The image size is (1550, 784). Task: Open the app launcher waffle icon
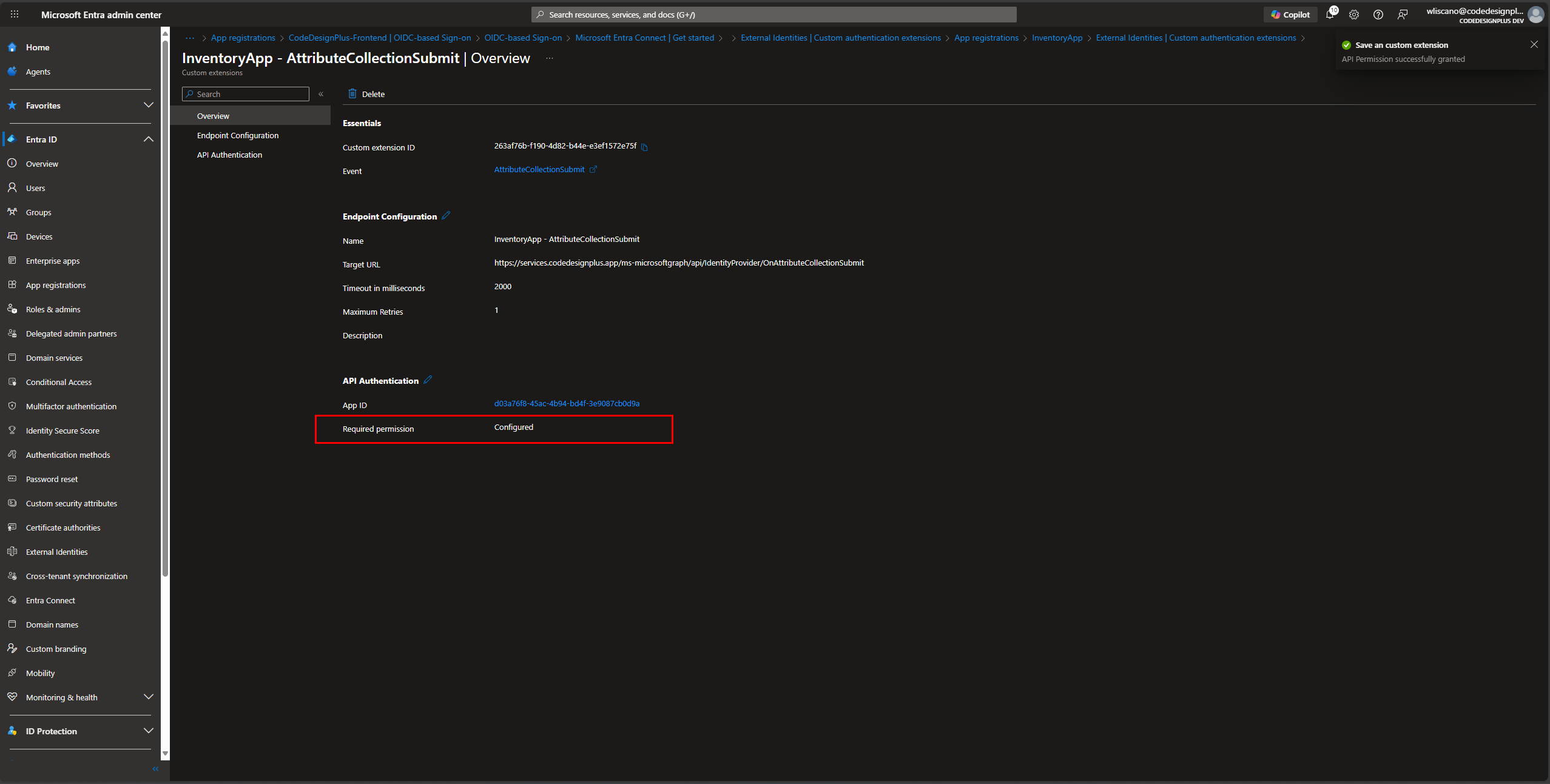point(15,14)
